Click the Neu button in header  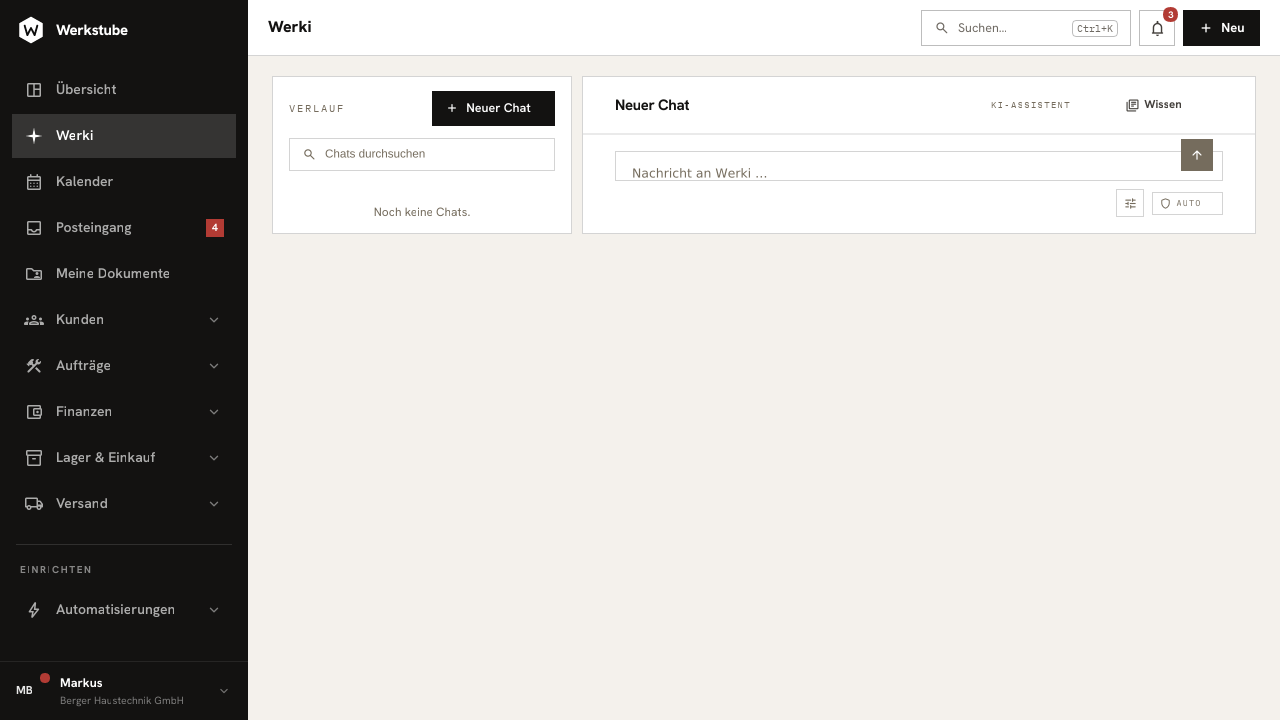[1221, 28]
